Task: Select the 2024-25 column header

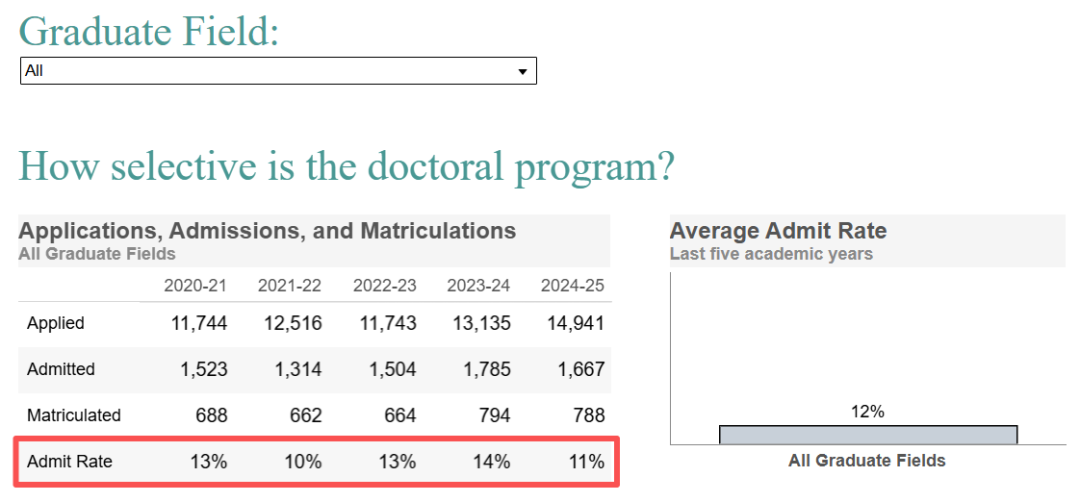Action: 572,286
